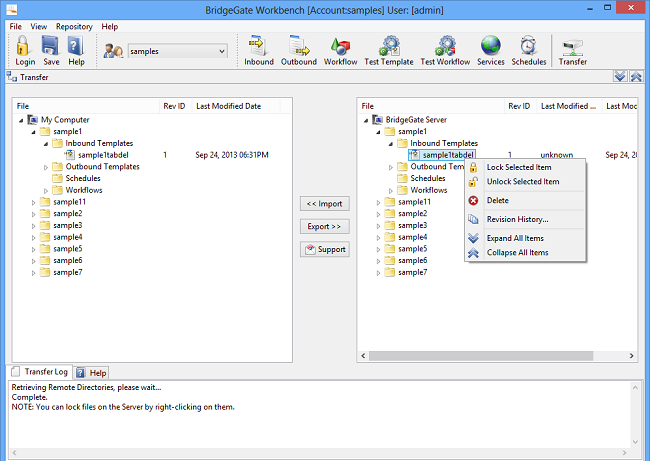Click the Support button
The width and height of the screenshot is (650, 461).
pos(325,249)
